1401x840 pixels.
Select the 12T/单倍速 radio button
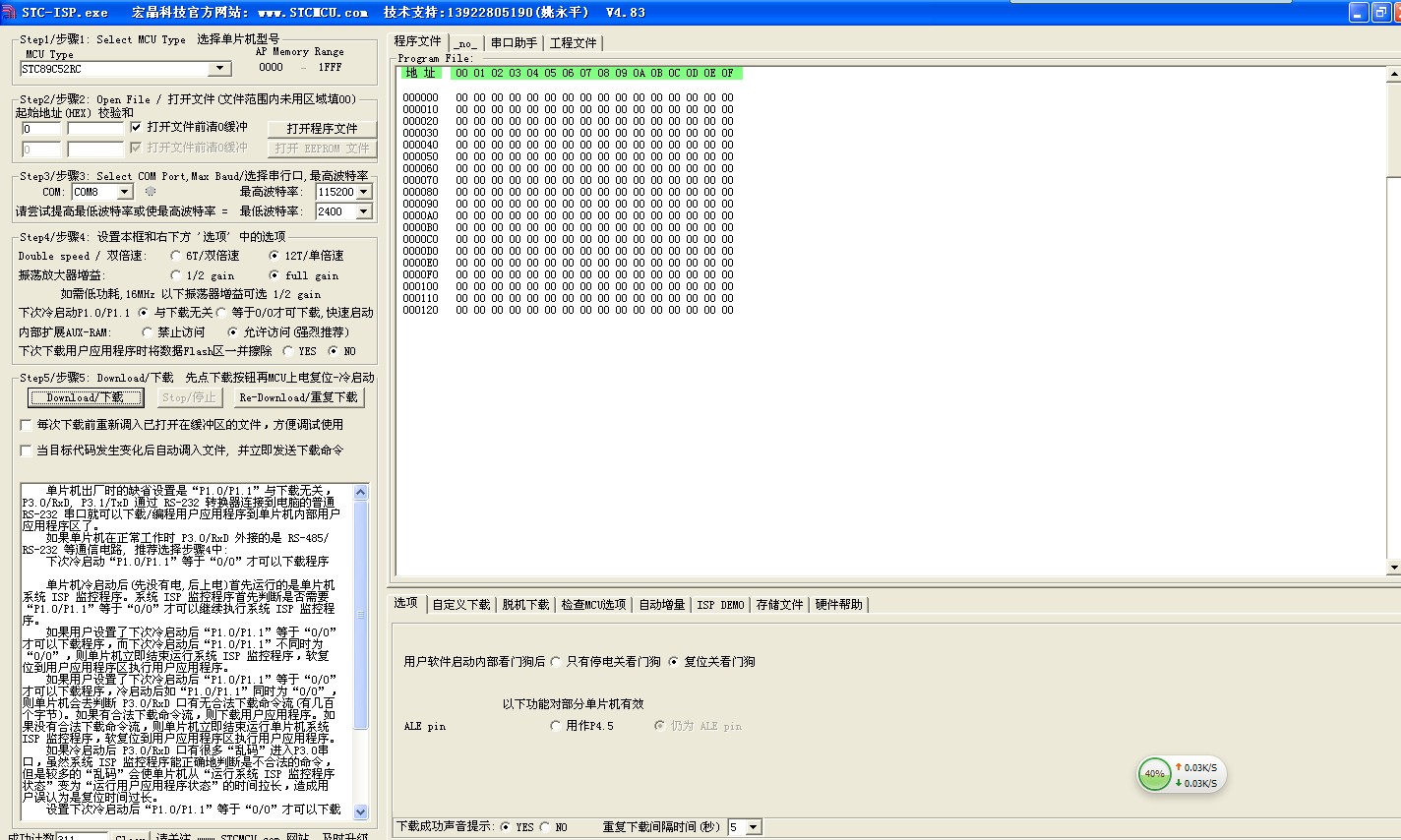coord(274,256)
